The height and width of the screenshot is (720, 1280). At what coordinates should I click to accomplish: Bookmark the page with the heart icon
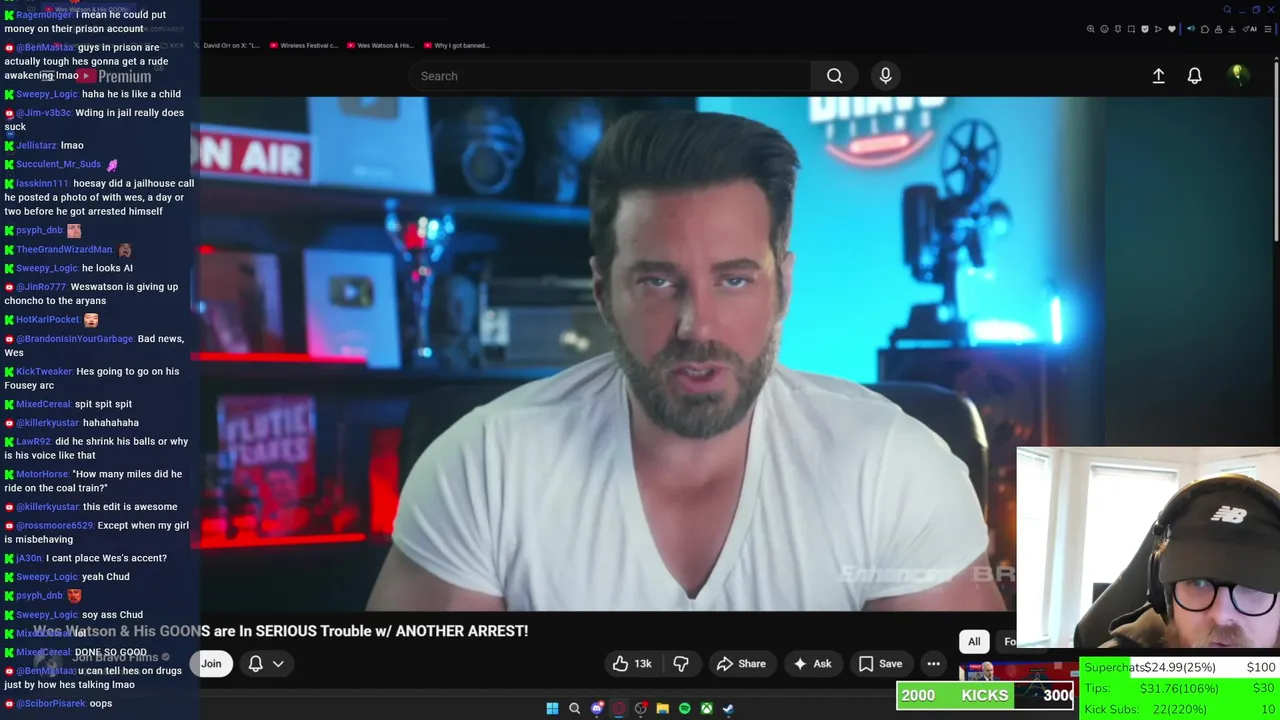click(1172, 29)
